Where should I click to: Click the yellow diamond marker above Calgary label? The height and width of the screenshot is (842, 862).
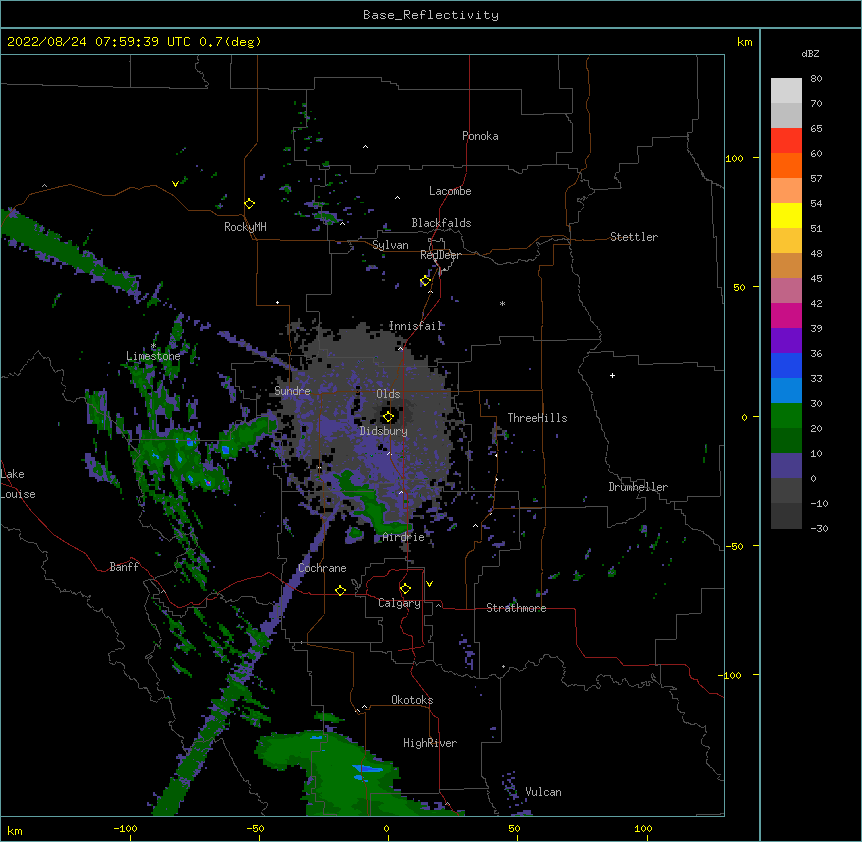point(405,589)
